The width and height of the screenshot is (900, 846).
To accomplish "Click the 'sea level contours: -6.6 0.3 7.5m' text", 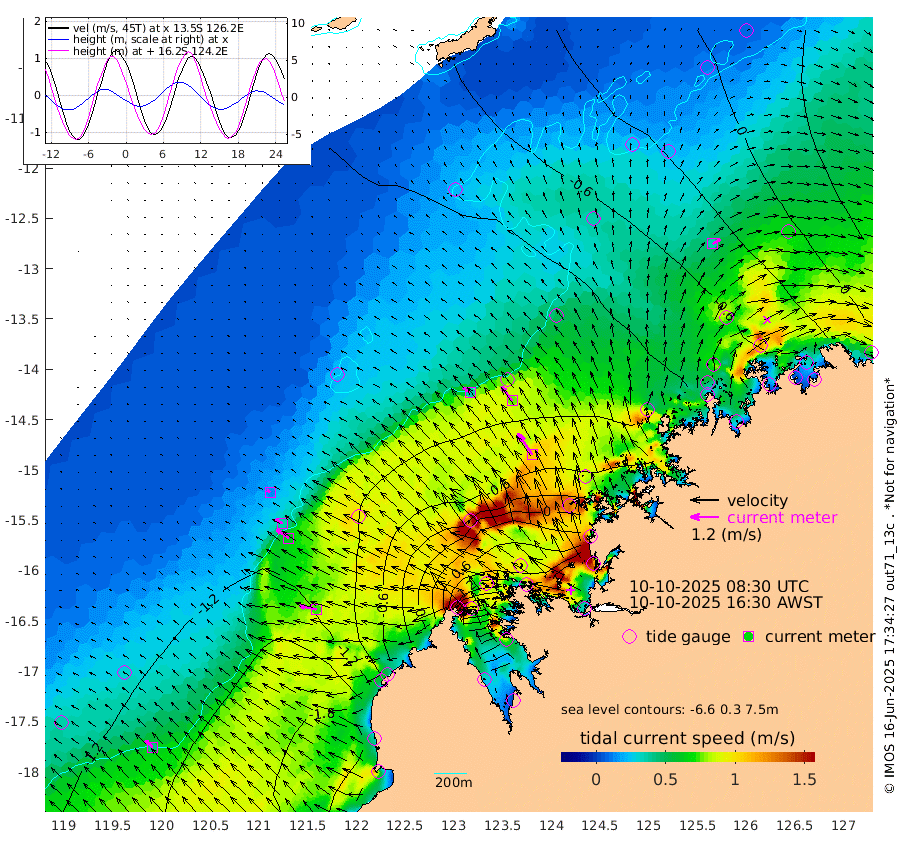I will click(670, 710).
